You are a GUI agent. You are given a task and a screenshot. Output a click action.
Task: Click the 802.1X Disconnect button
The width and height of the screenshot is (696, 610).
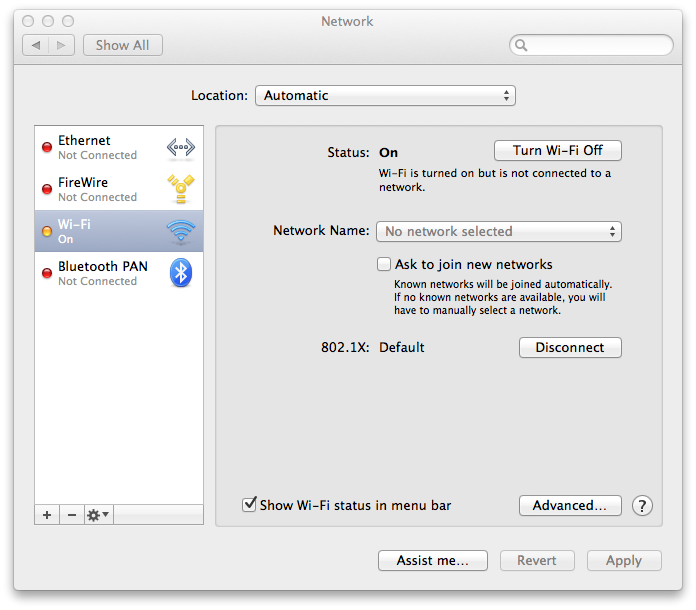[x=570, y=347]
